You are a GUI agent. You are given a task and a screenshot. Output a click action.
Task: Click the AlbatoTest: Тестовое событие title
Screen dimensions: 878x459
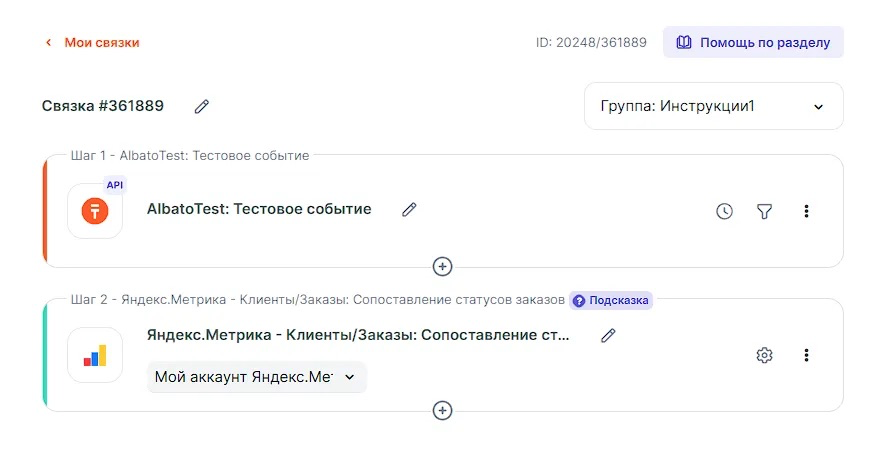coord(259,209)
